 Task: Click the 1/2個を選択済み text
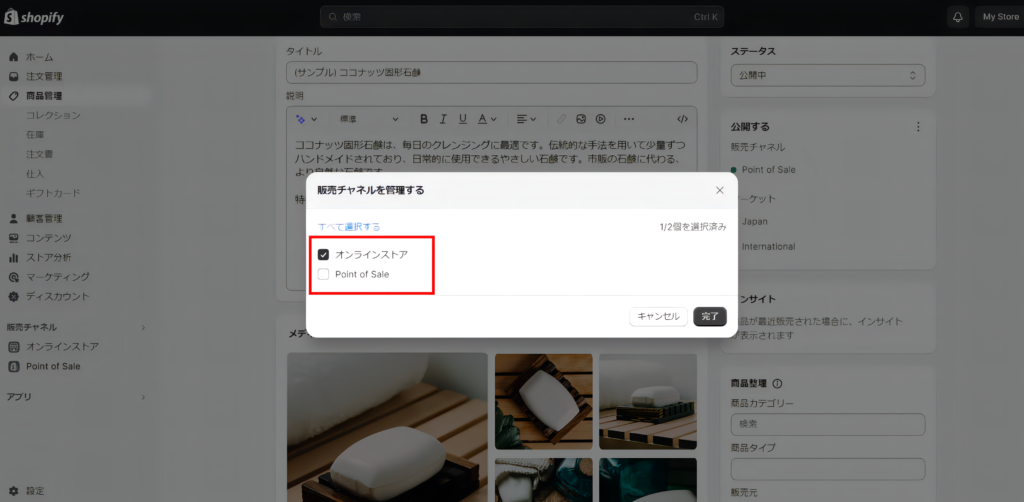point(693,227)
